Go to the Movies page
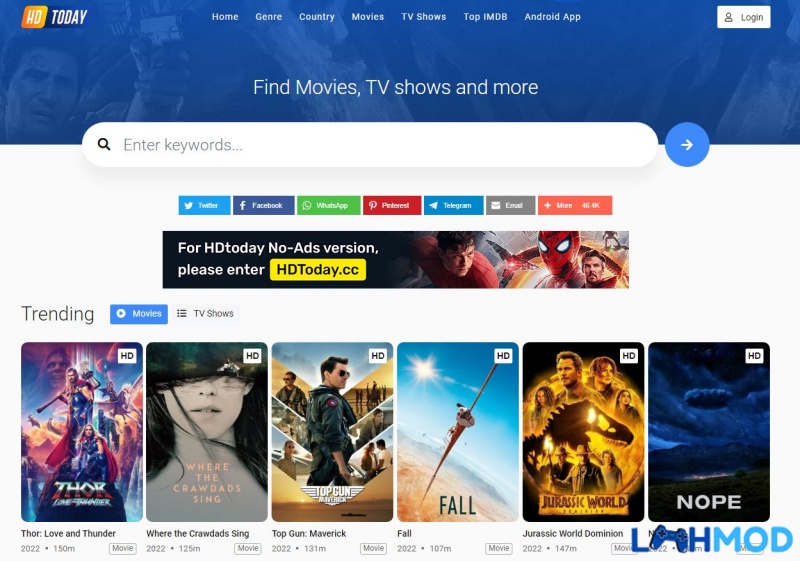 367,17
